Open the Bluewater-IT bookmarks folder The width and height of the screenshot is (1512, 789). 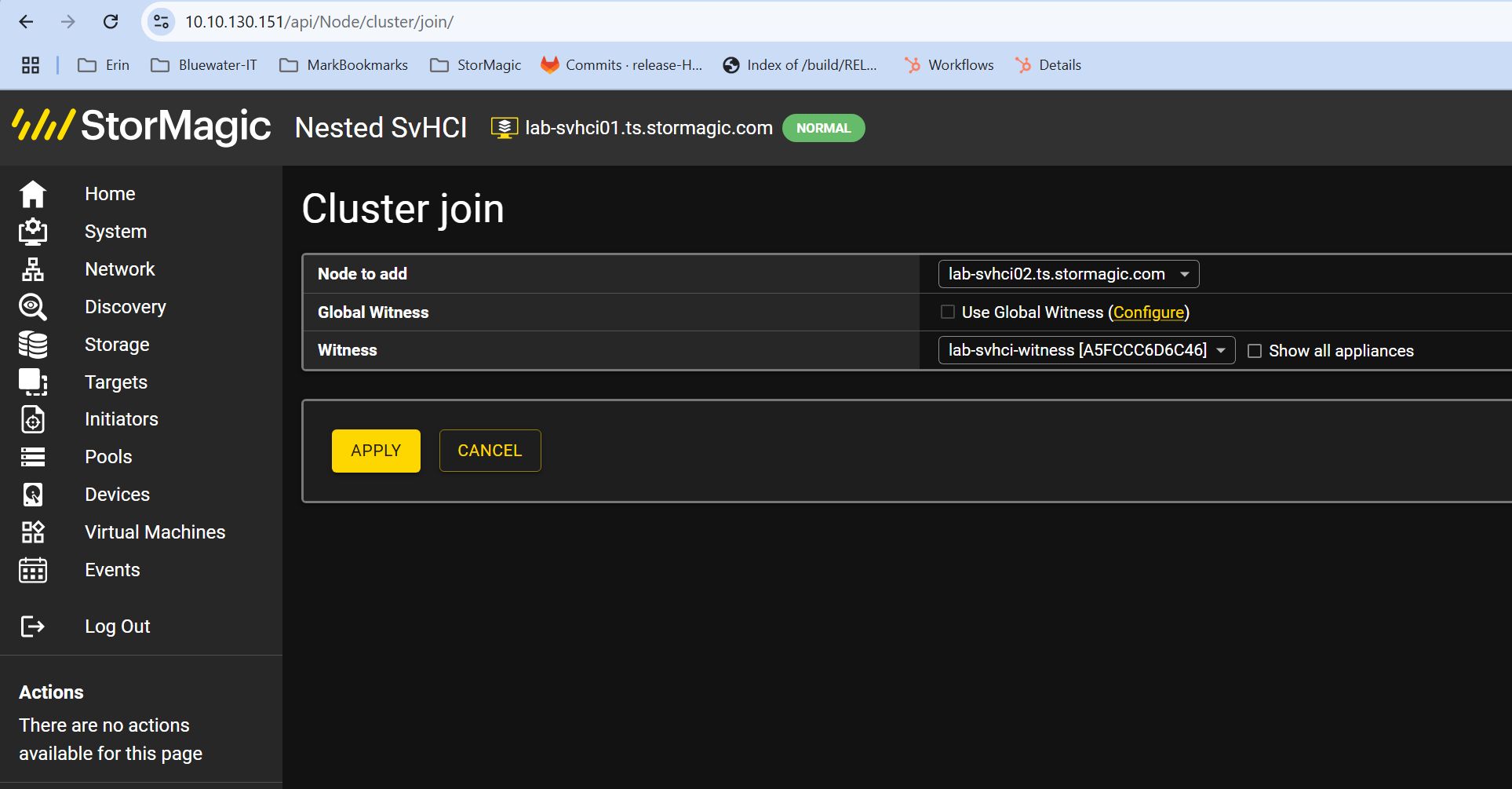coord(204,65)
